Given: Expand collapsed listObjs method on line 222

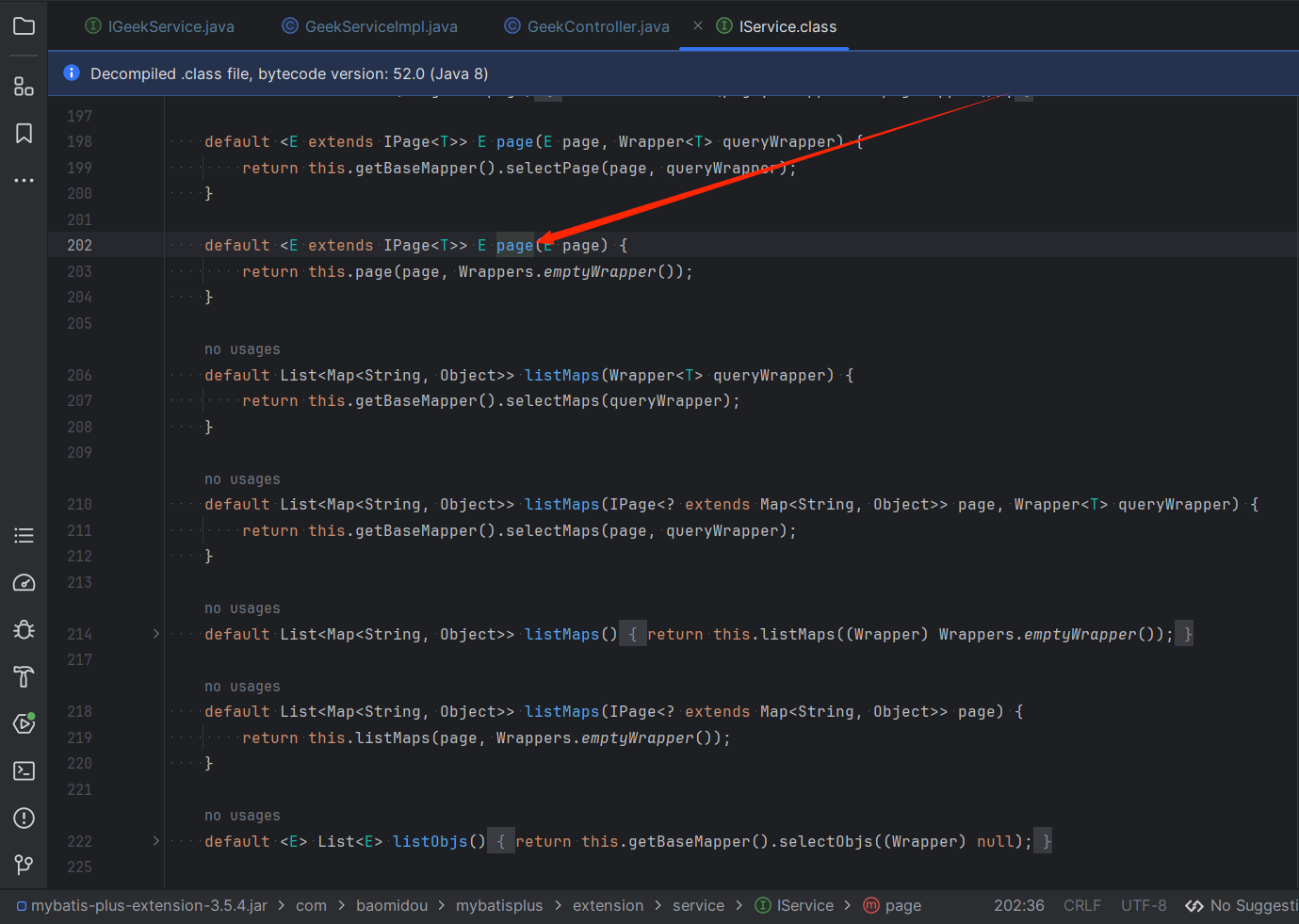Looking at the screenshot, I should point(156,841).
